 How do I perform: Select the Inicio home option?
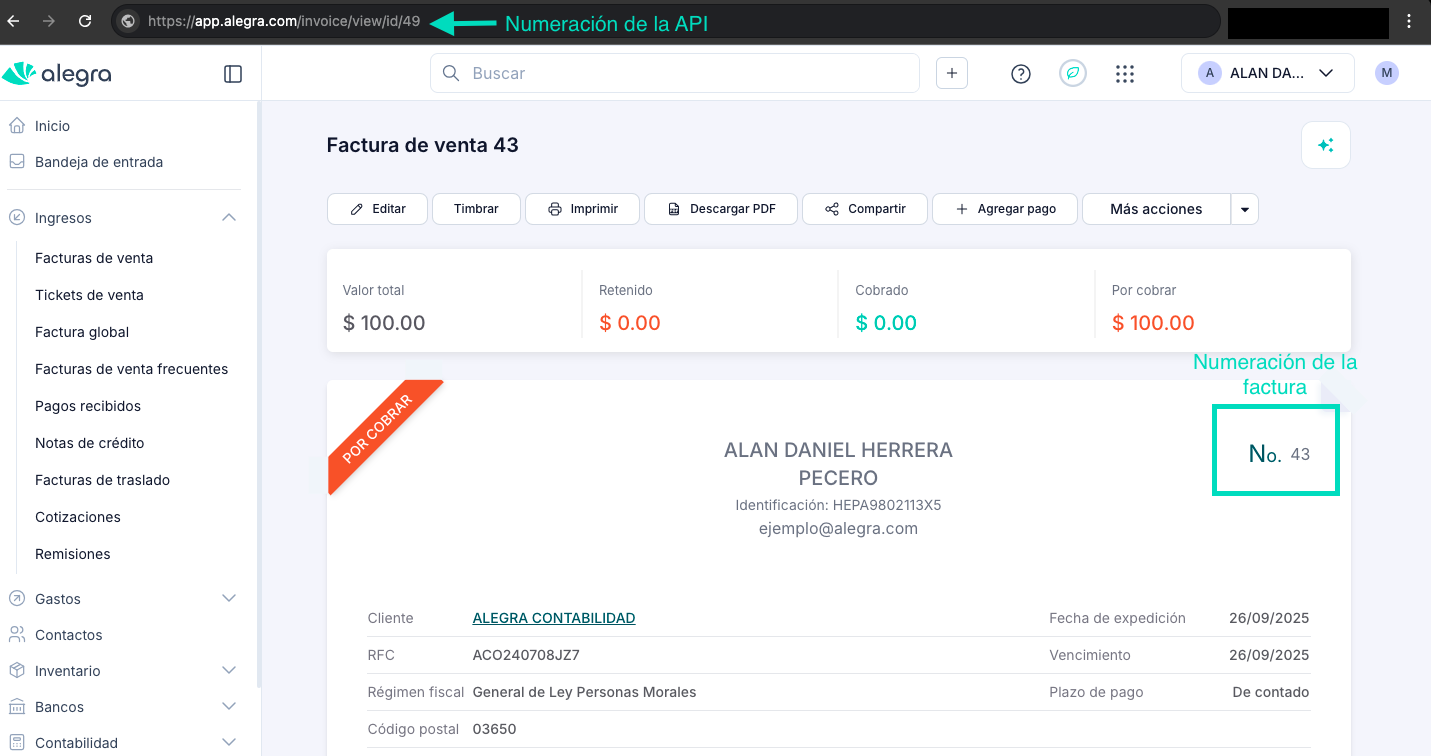point(53,125)
